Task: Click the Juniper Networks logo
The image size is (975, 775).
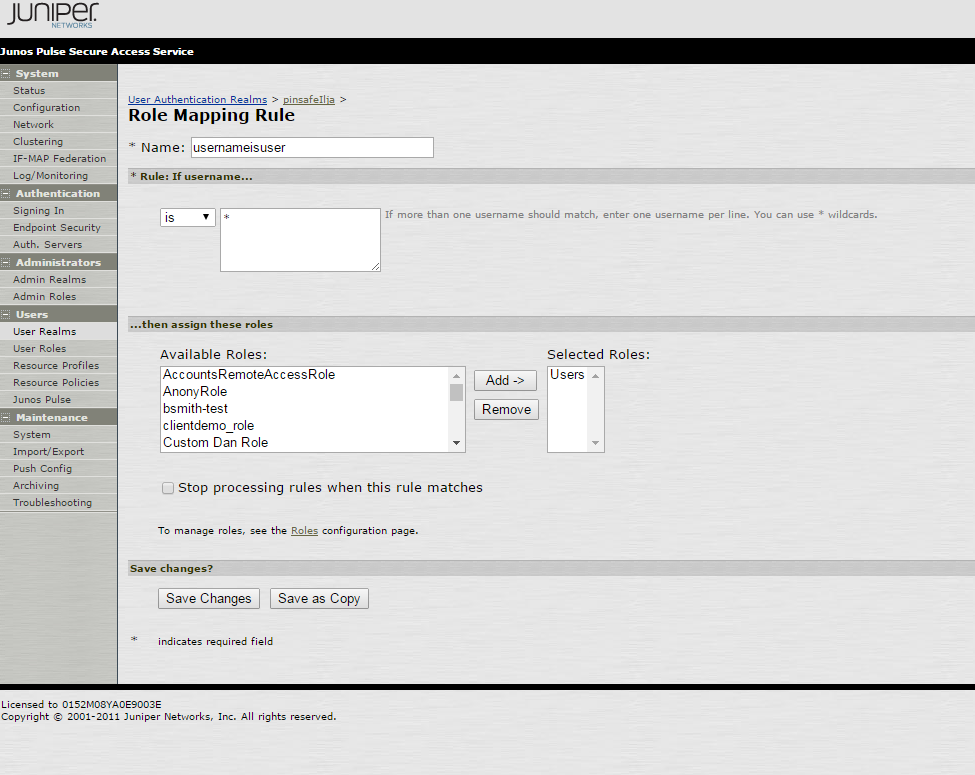Action: (52, 17)
